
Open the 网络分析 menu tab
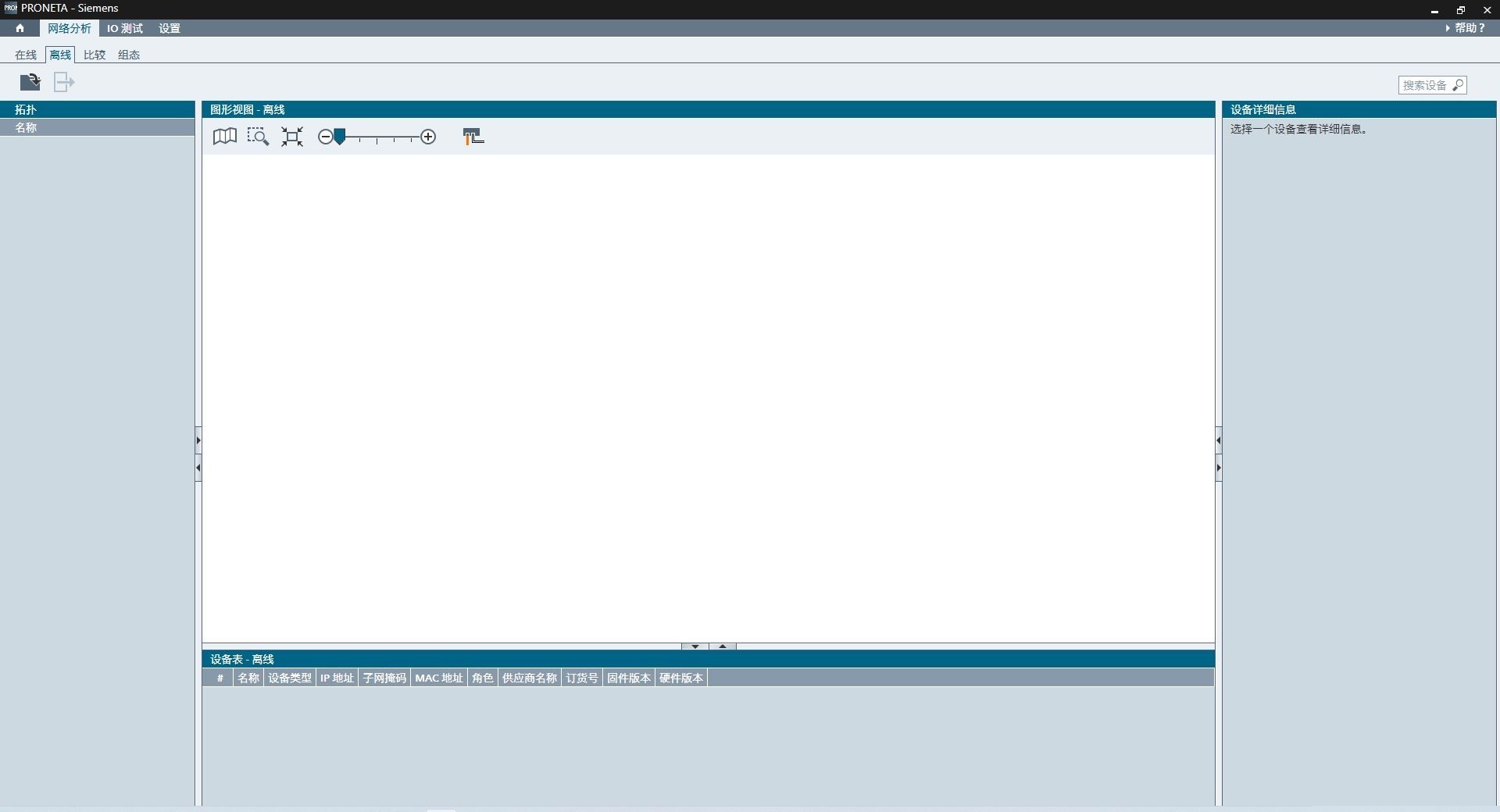(x=70, y=28)
